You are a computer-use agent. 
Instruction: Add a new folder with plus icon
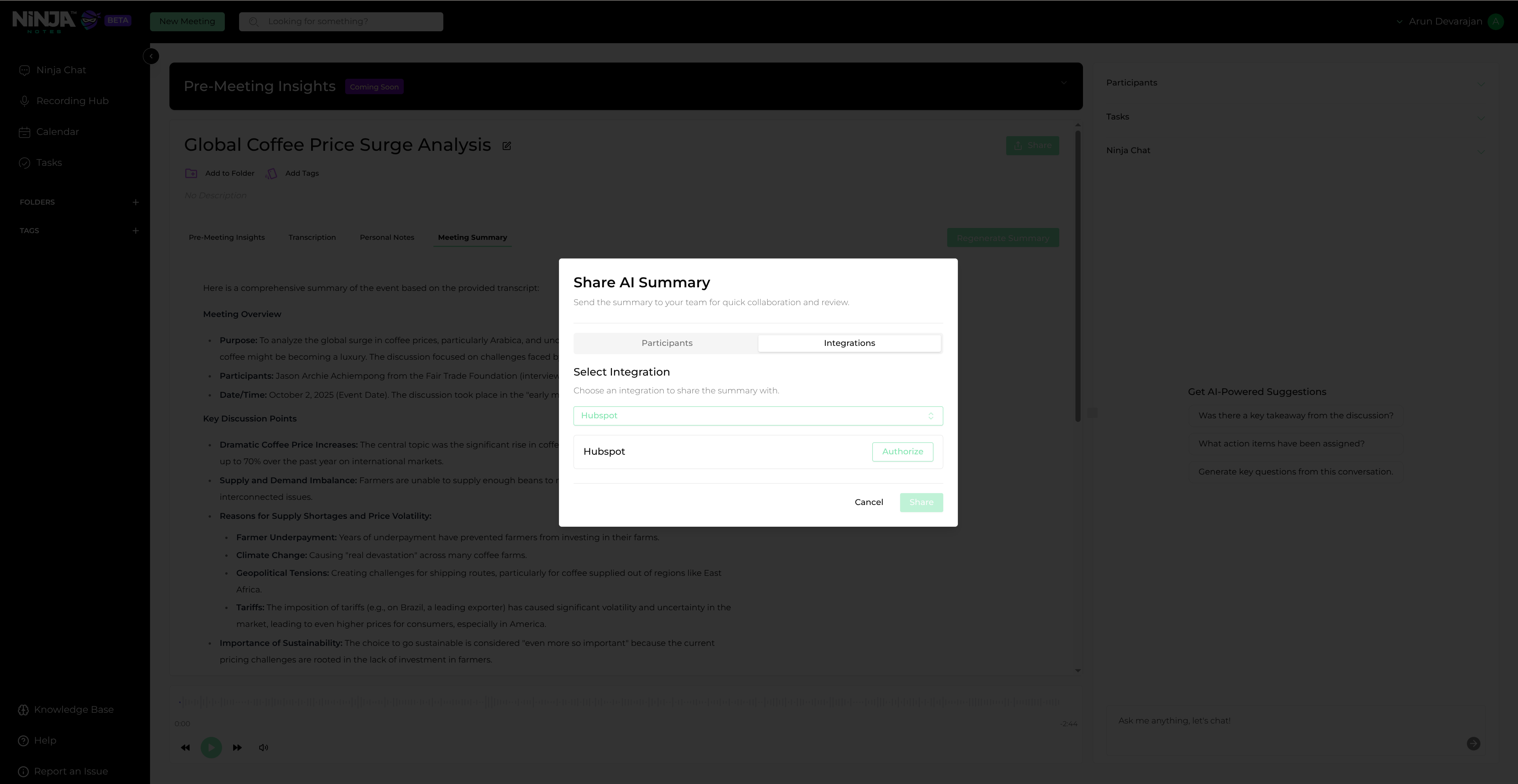pyautogui.click(x=135, y=202)
